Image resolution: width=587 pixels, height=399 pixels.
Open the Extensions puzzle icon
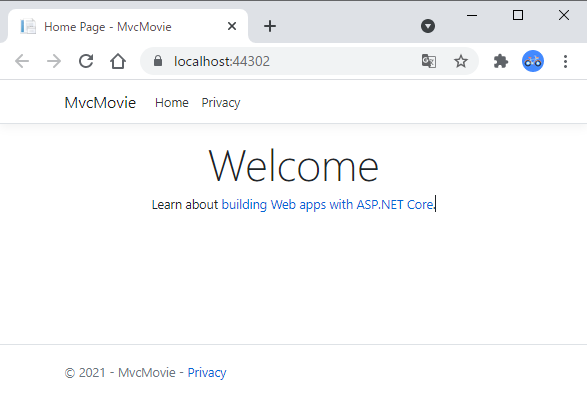point(501,61)
